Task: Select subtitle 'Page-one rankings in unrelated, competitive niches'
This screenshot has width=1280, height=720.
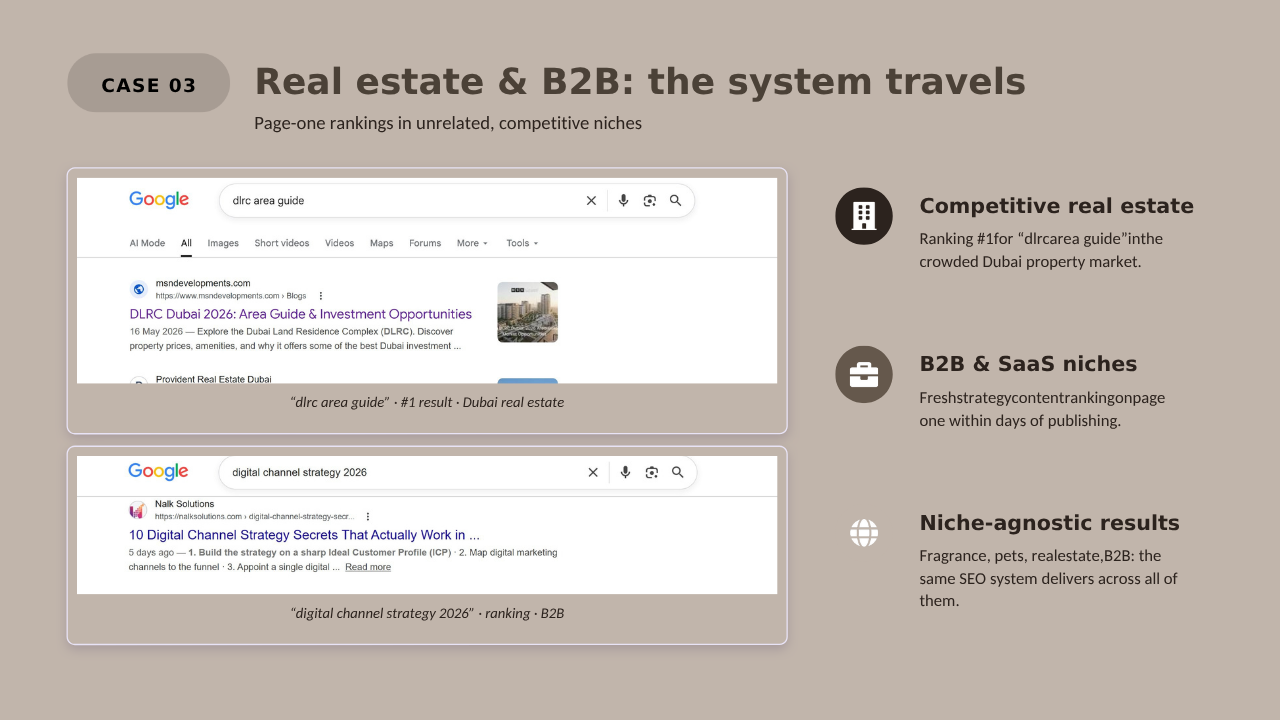Action: tap(448, 123)
